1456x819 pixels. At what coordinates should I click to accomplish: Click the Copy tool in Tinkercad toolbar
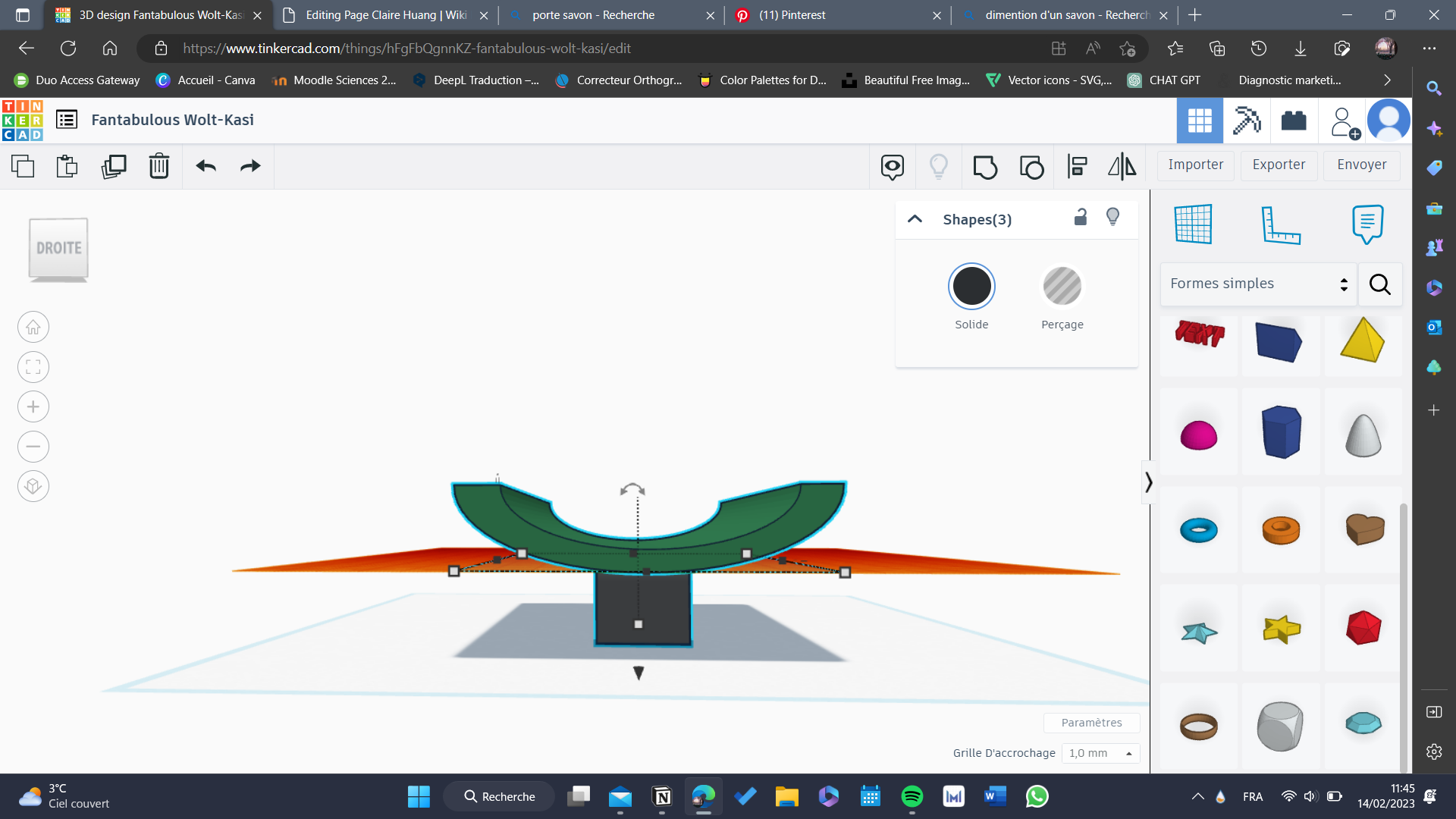[23, 166]
